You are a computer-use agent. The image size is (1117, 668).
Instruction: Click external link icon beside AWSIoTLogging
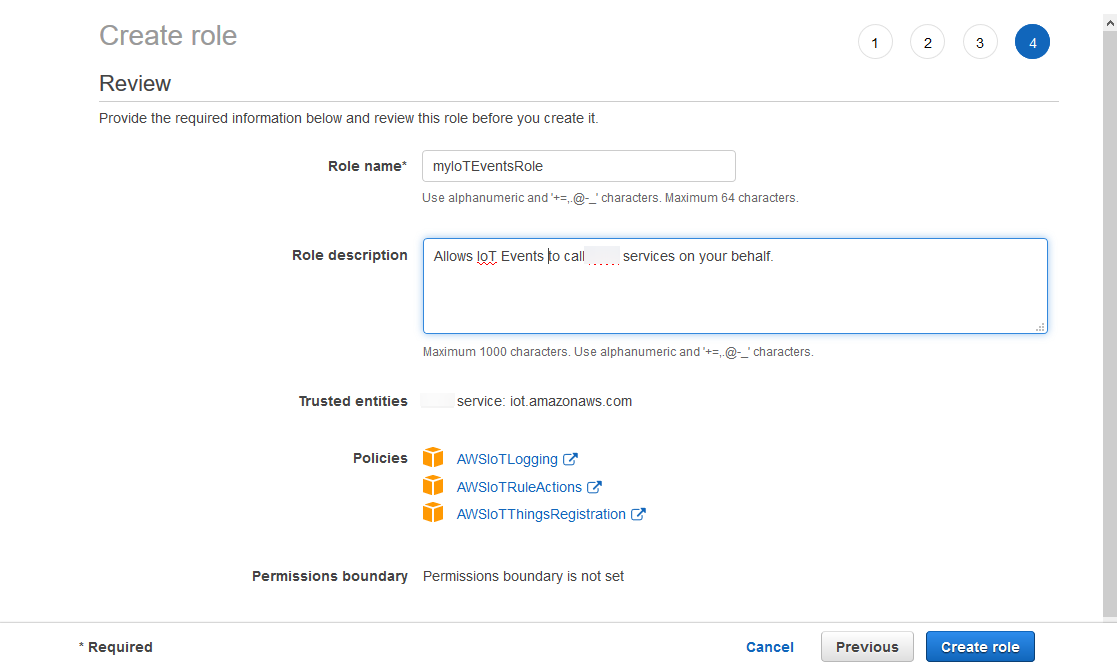pyautogui.click(x=570, y=459)
